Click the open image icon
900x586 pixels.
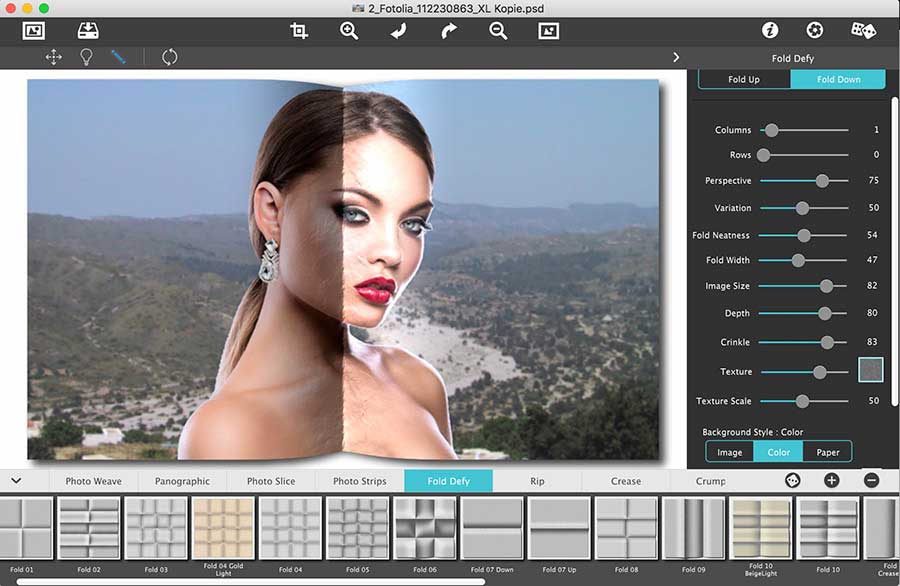(34, 31)
